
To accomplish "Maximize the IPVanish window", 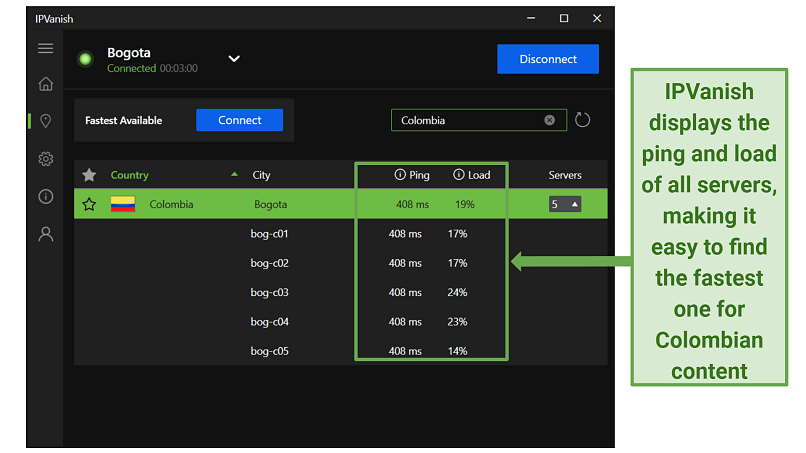I will tap(564, 18).
